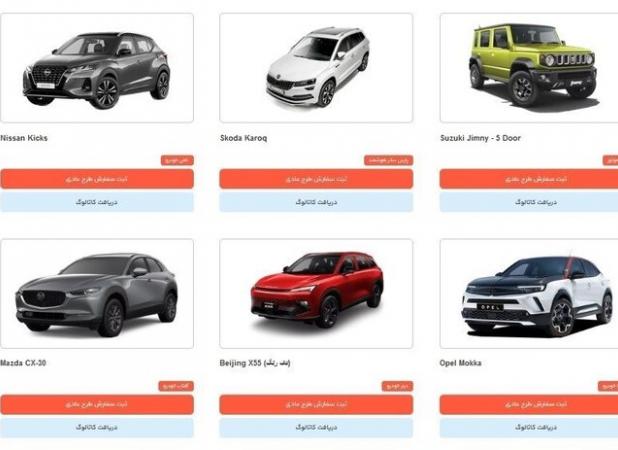Click the small red tag above Mazda CX-30 order button

coord(176,386)
